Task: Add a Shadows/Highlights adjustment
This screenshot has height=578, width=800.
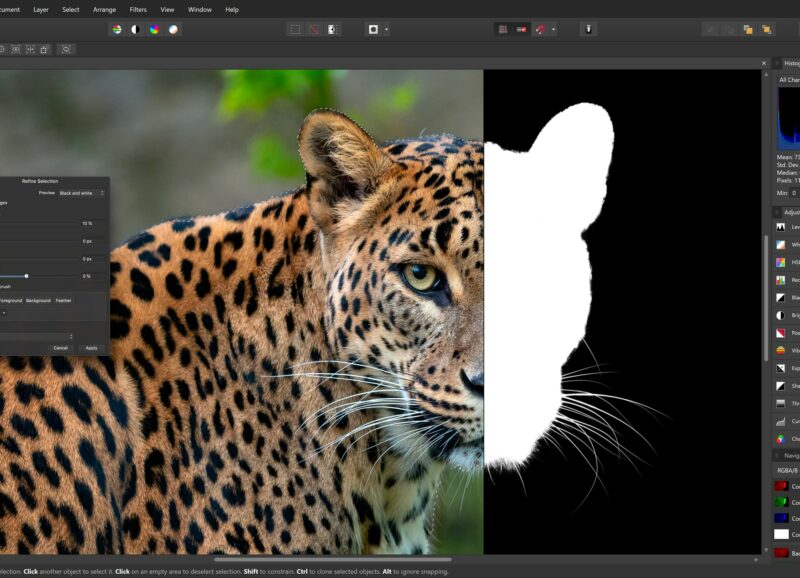Action: 781,386
